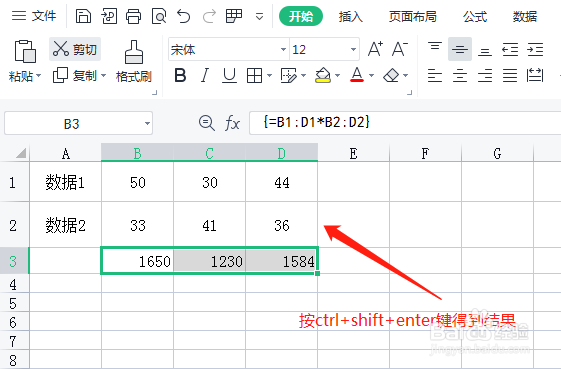The width and height of the screenshot is (561, 369).
Task: Open the font size dropdown 12
Action: (x=353, y=49)
